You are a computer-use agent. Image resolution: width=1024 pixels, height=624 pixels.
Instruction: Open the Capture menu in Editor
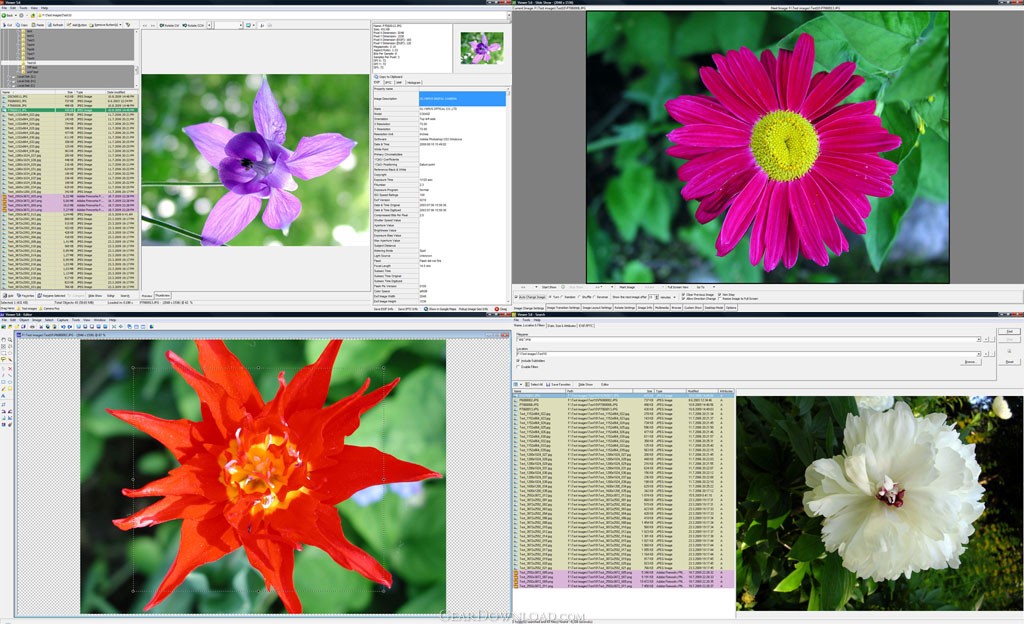click(63, 320)
